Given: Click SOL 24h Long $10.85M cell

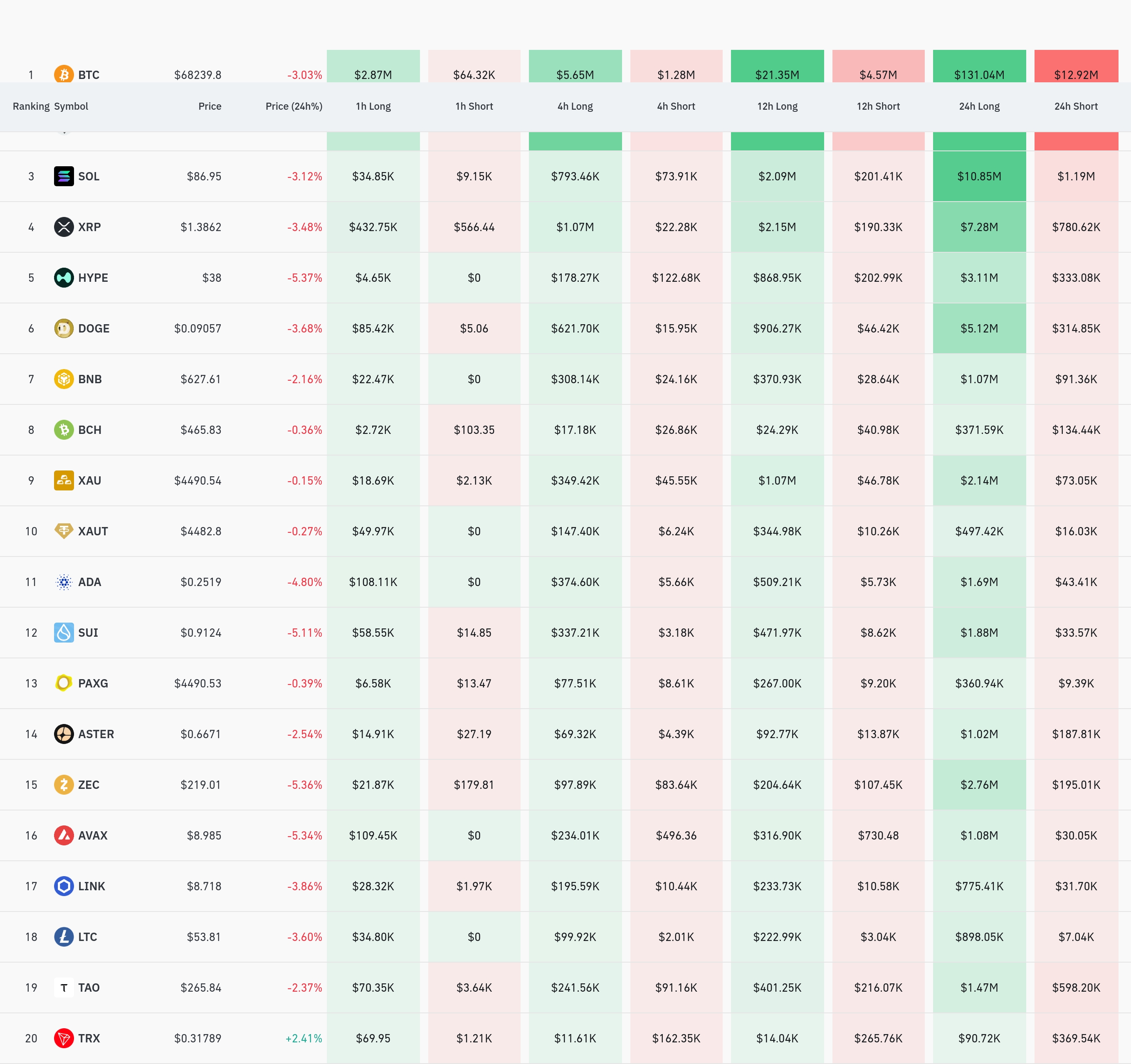Looking at the screenshot, I should [x=979, y=176].
